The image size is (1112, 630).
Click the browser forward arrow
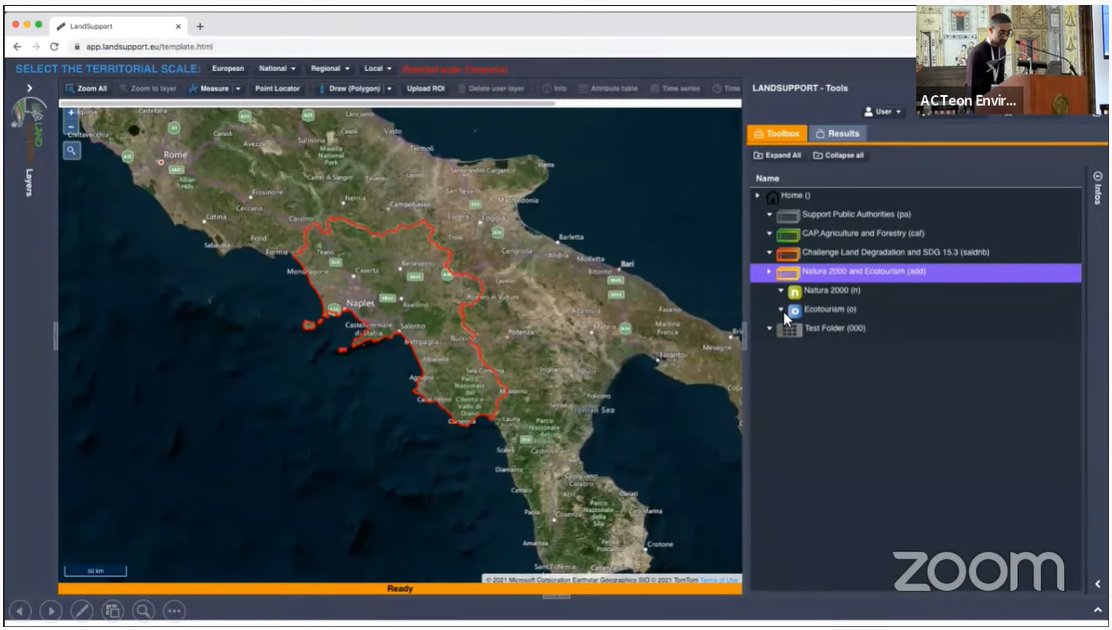[x=36, y=46]
